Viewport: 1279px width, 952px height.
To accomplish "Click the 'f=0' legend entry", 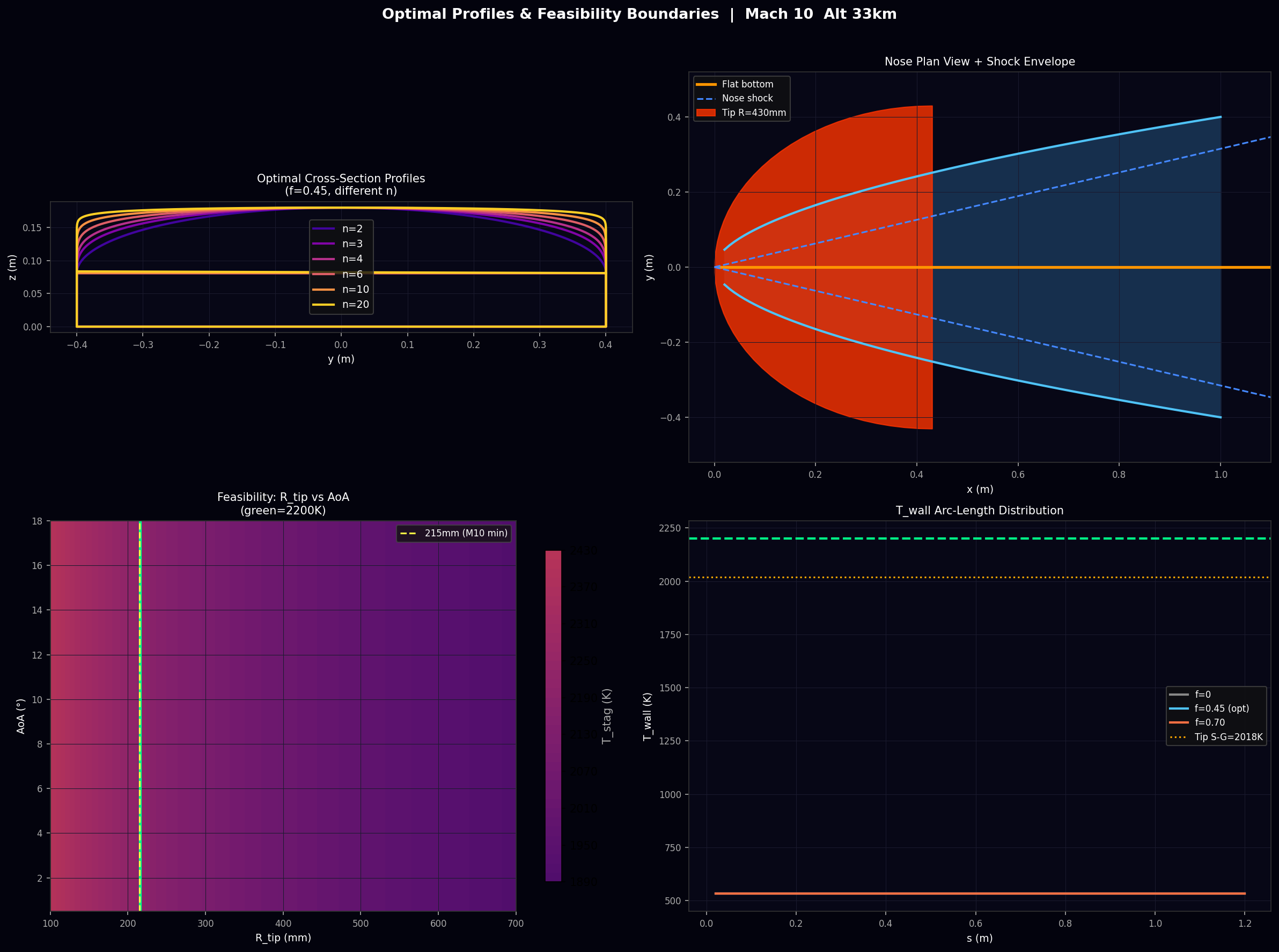I will coord(1189,695).
